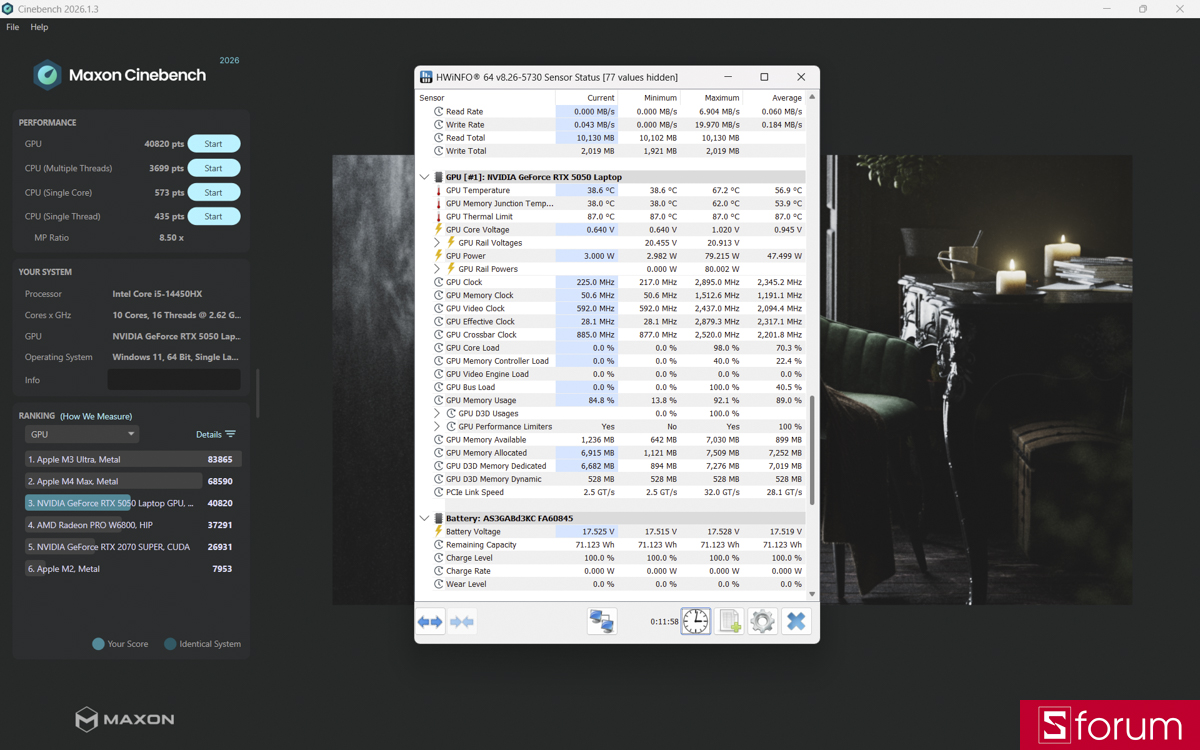Expand GPU Rail Powers
This screenshot has height=750, width=1200.
tap(437, 269)
